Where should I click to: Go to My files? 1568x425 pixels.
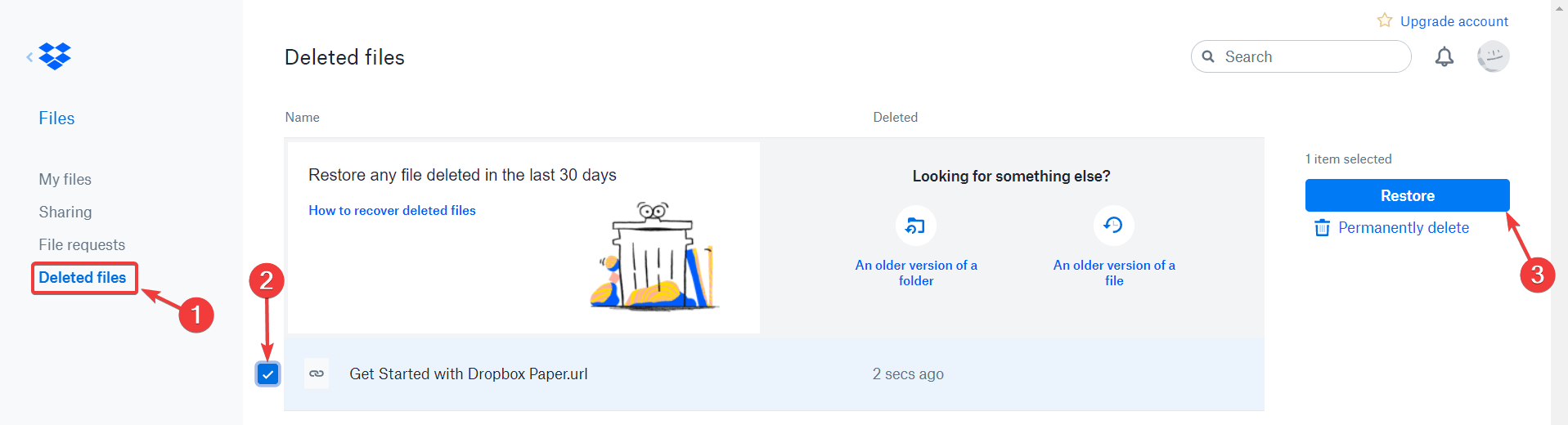[65, 179]
